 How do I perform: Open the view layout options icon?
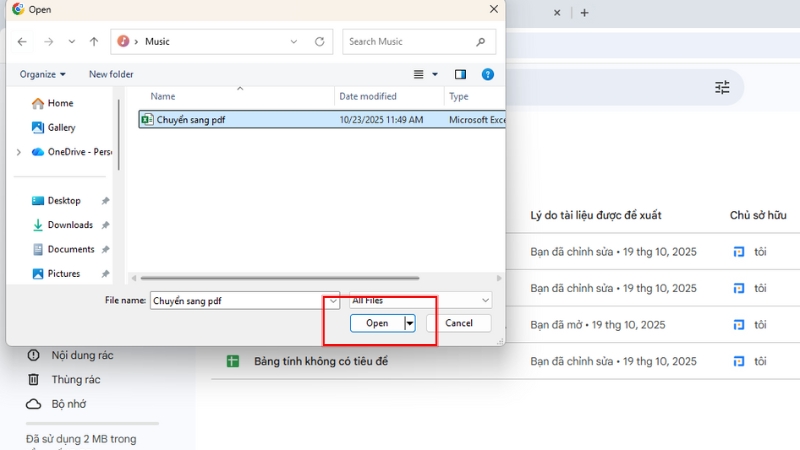(x=420, y=74)
